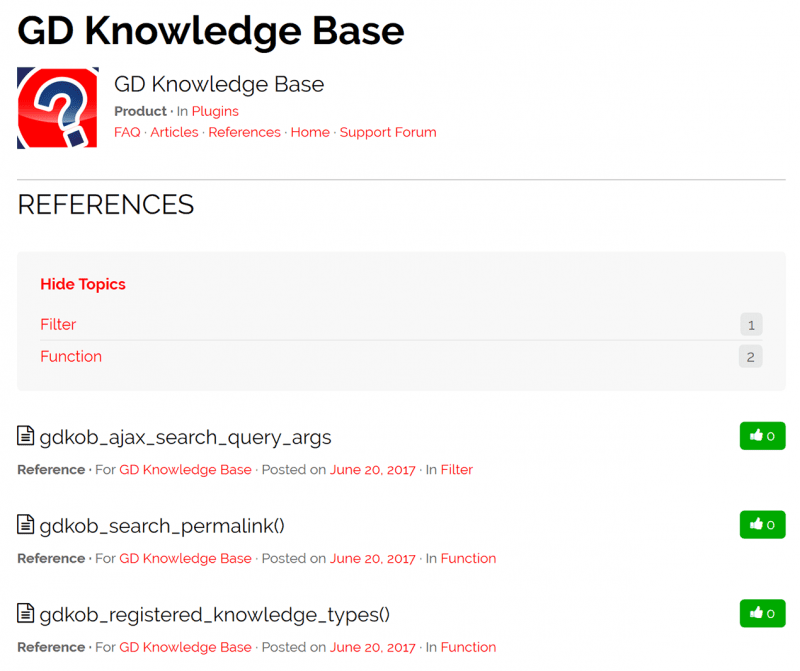This screenshot has width=800, height=671.
Task: Select the Function topic
Action: [x=71, y=356]
